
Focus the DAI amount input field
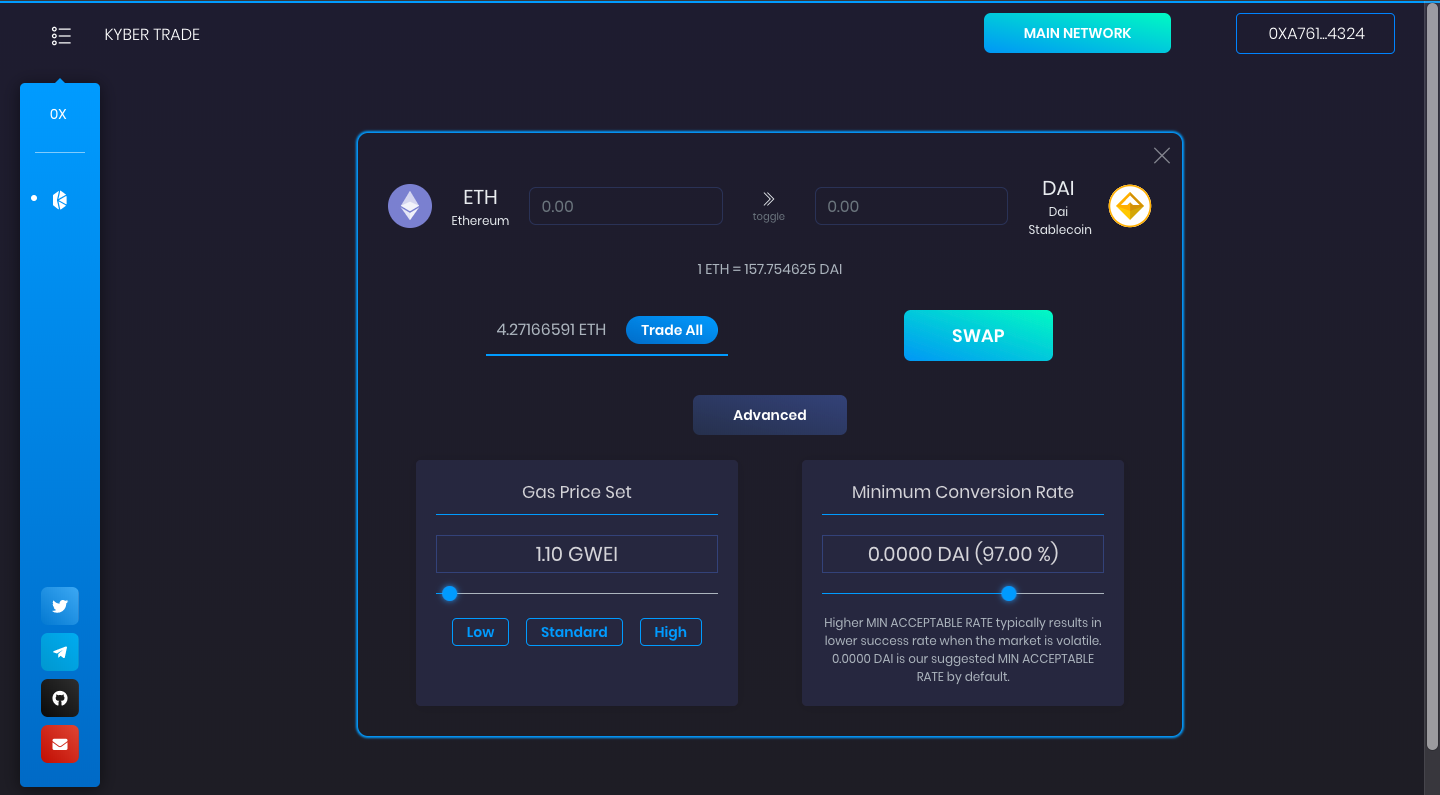tap(911, 206)
